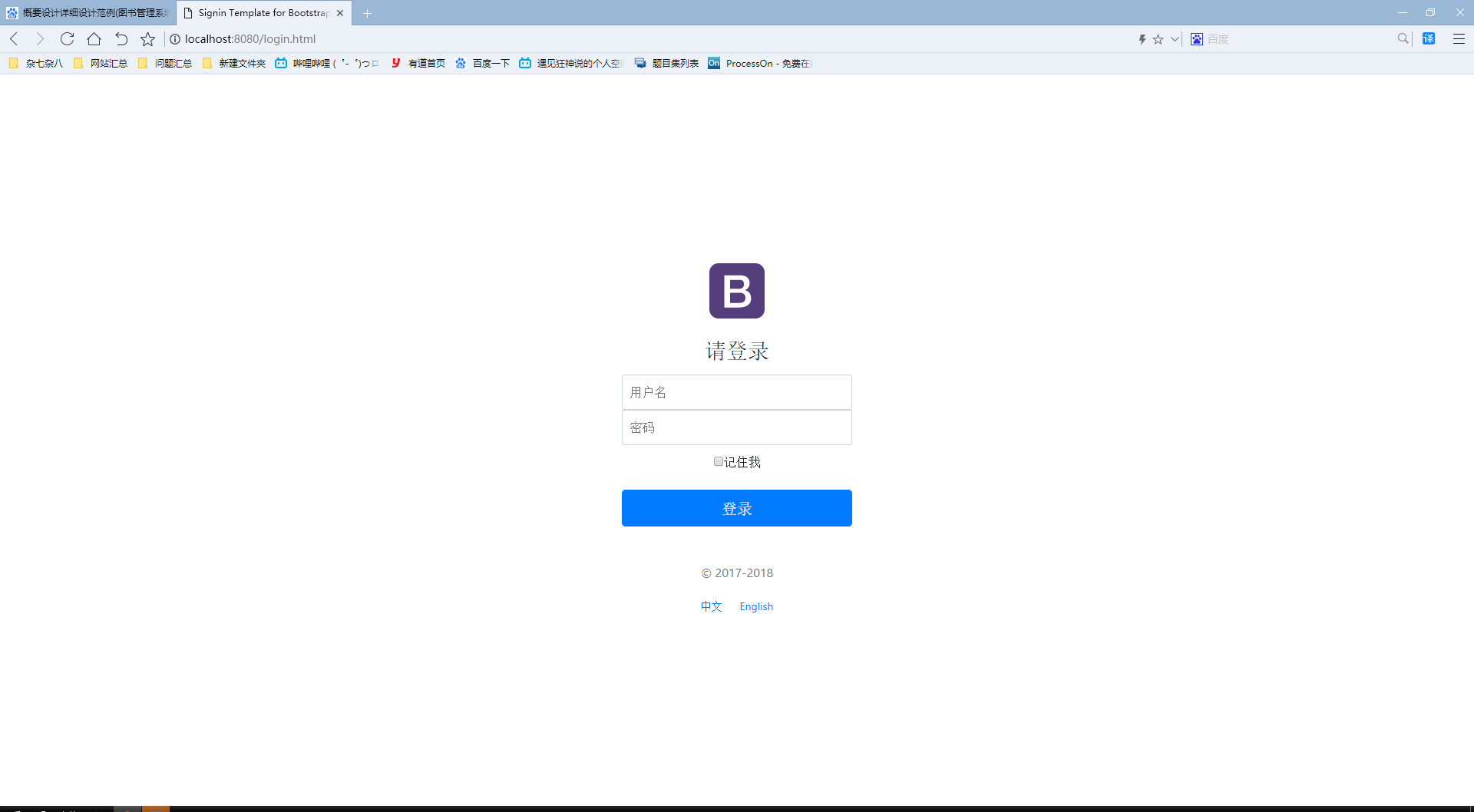Open the 题目集列表 bookmark
This screenshot has height=812, width=1474.
(666, 64)
